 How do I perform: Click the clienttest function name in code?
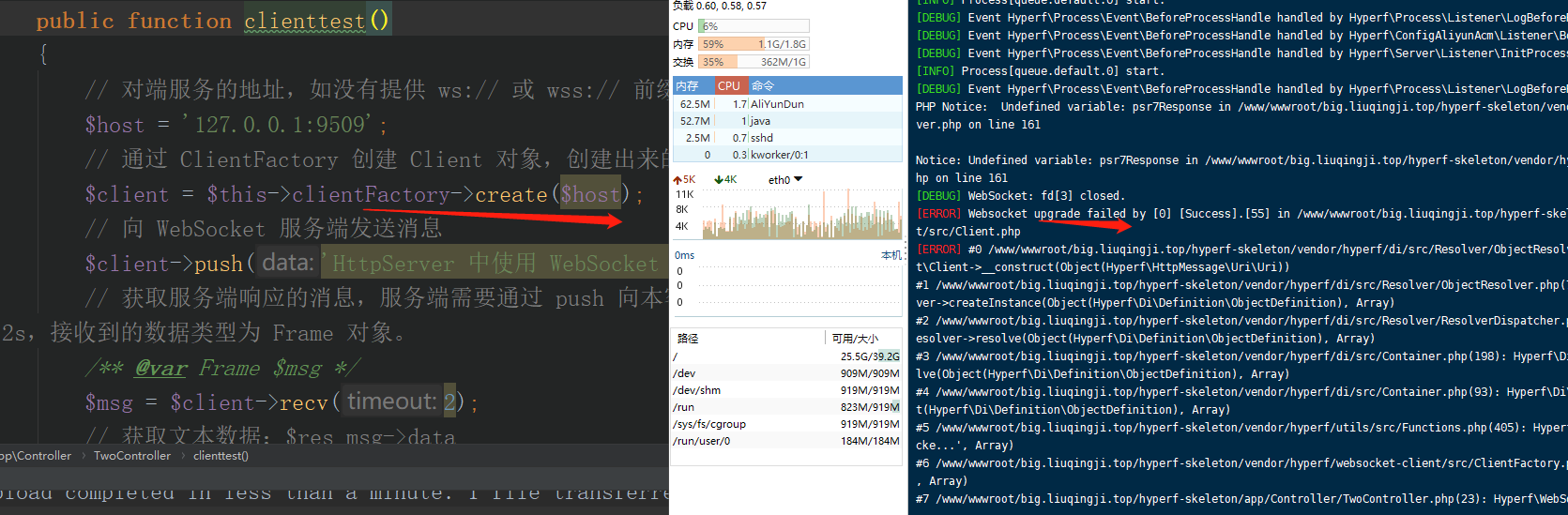pyautogui.click(x=304, y=21)
